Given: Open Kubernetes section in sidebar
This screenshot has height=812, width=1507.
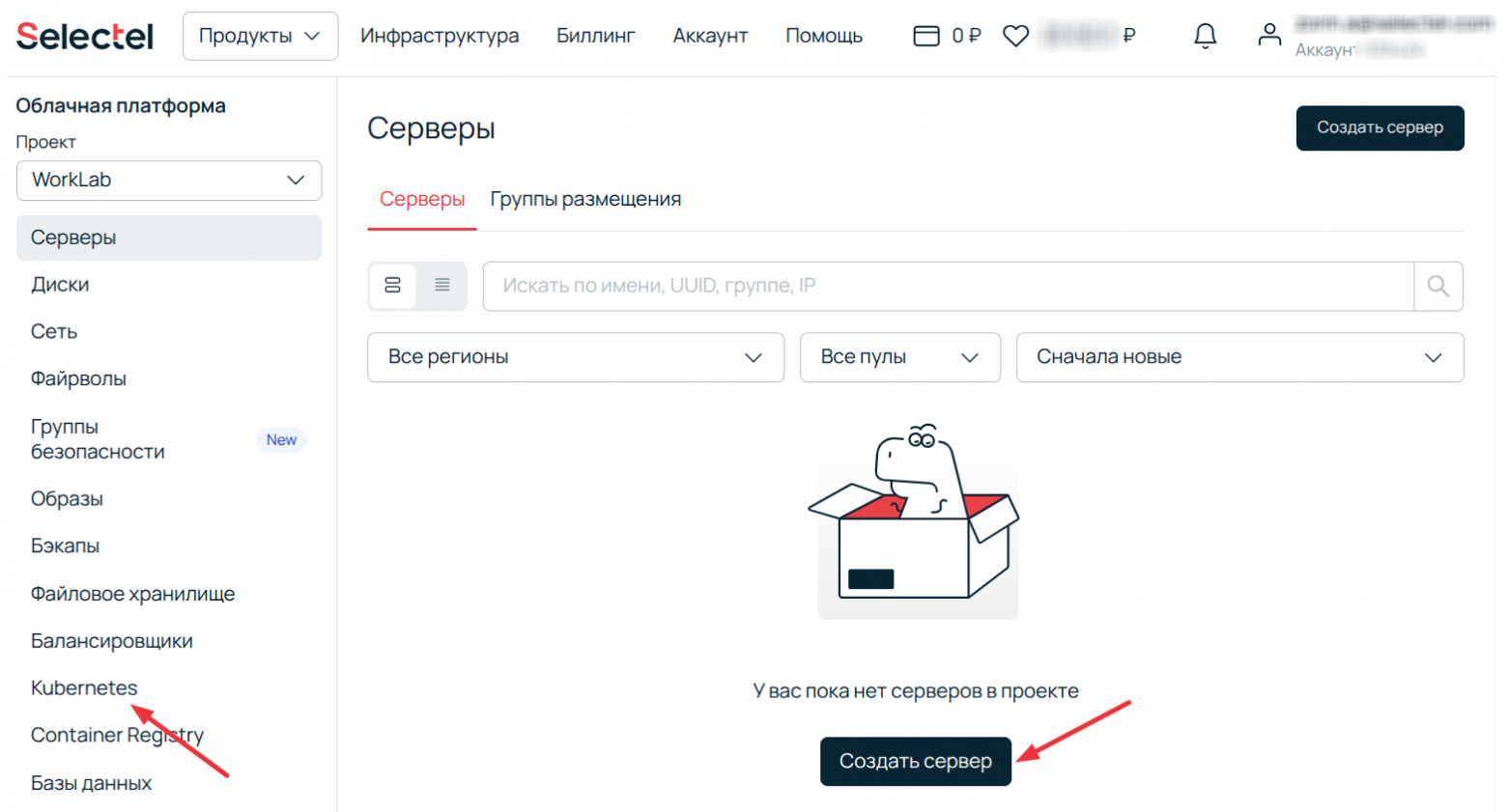Looking at the screenshot, I should click(85, 687).
